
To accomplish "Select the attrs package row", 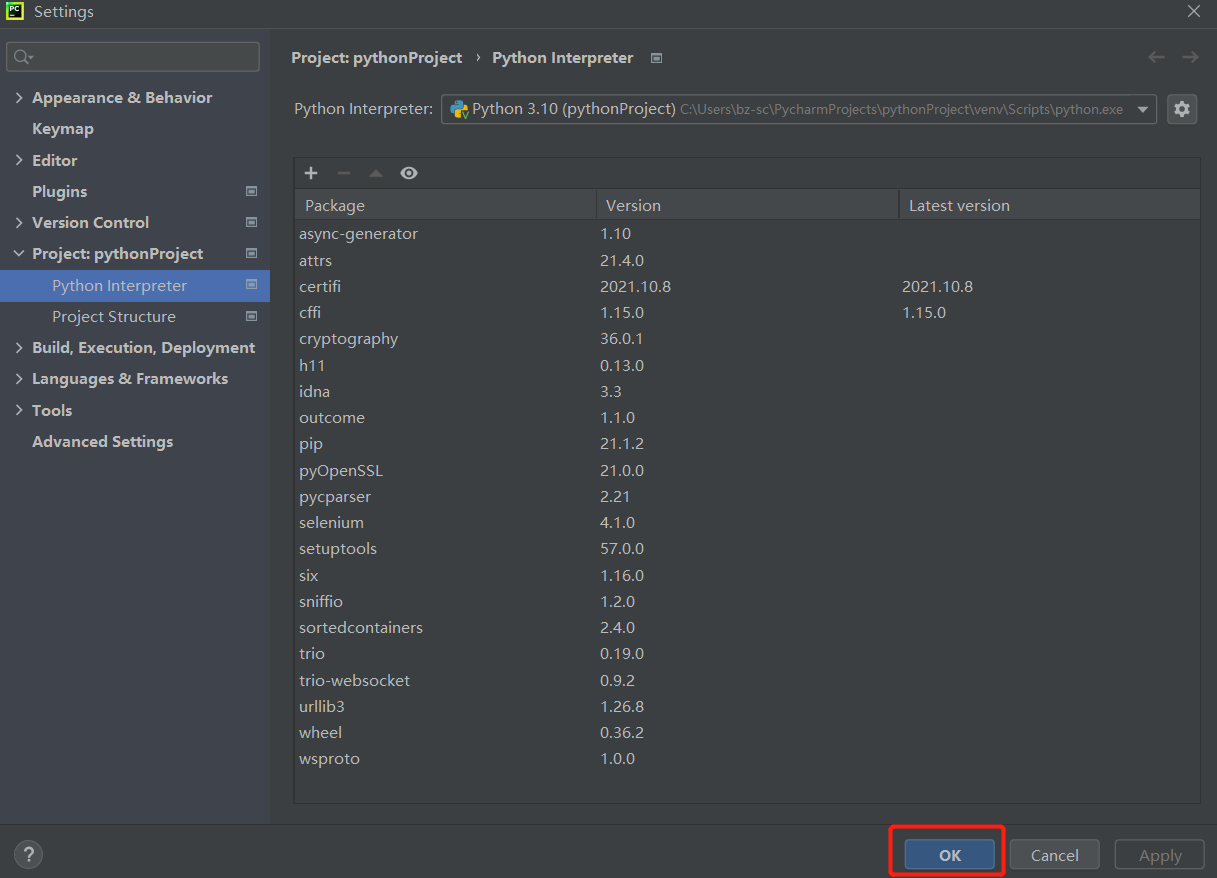I will point(747,260).
